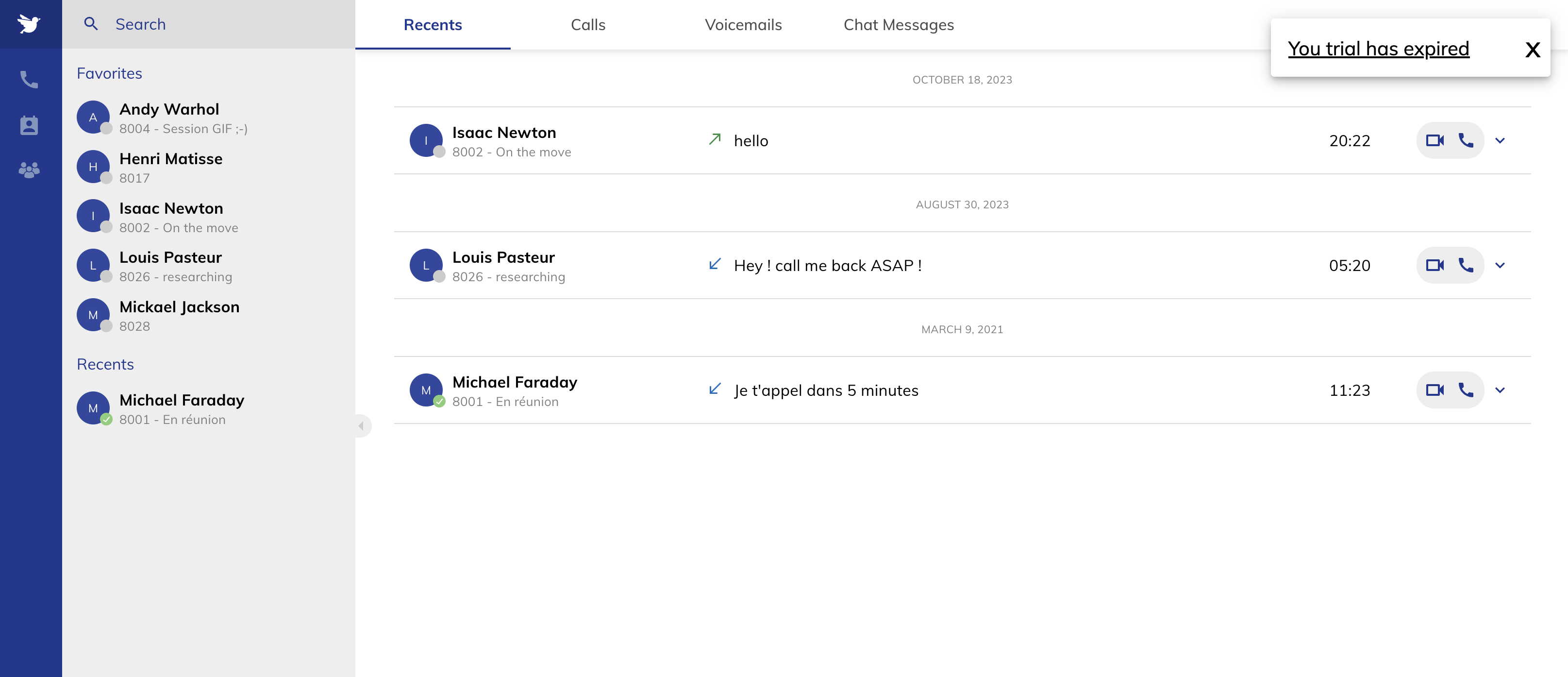Viewport: 1568px width, 677px height.
Task: Click the Michael Faraday name in the March 9 entry
Action: [x=515, y=382]
